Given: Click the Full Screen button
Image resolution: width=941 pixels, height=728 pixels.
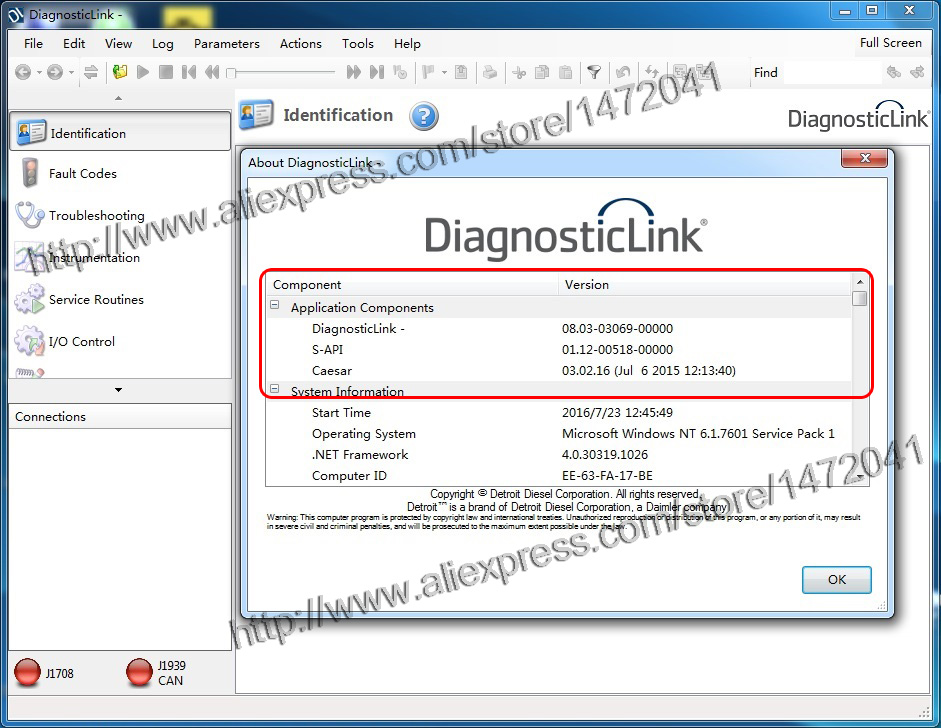Looking at the screenshot, I should coord(890,43).
